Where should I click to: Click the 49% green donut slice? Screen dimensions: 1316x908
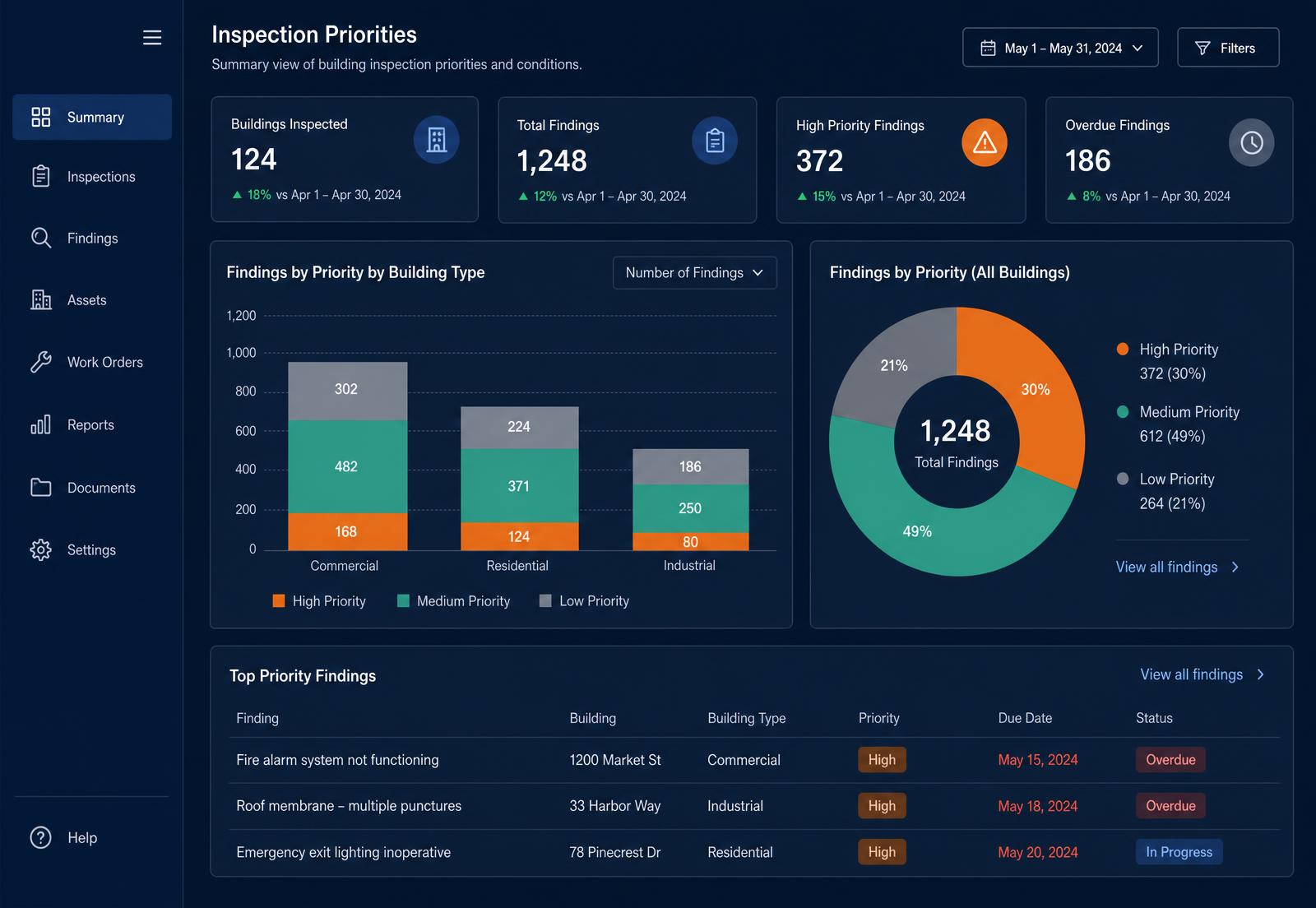[x=917, y=531]
